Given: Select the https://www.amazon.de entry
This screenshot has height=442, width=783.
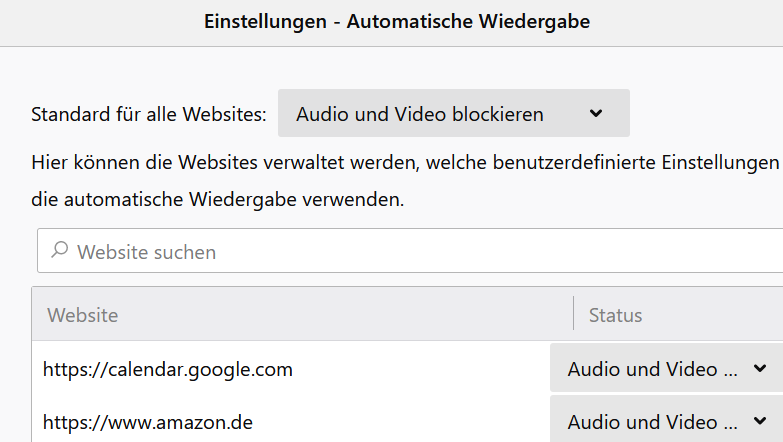Looking at the screenshot, I should [x=148, y=422].
